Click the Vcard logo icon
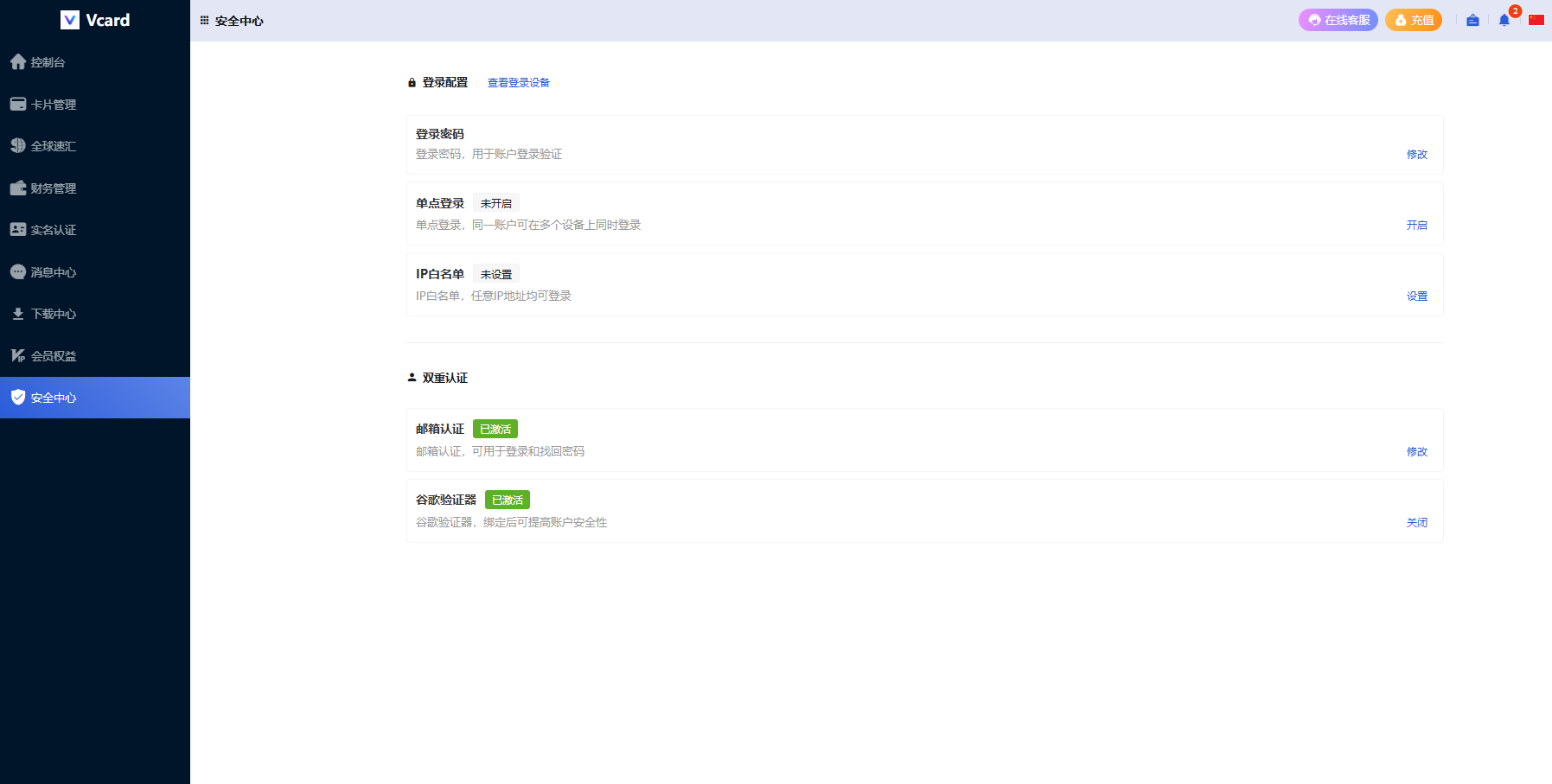1552x784 pixels. click(x=70, y=20)
